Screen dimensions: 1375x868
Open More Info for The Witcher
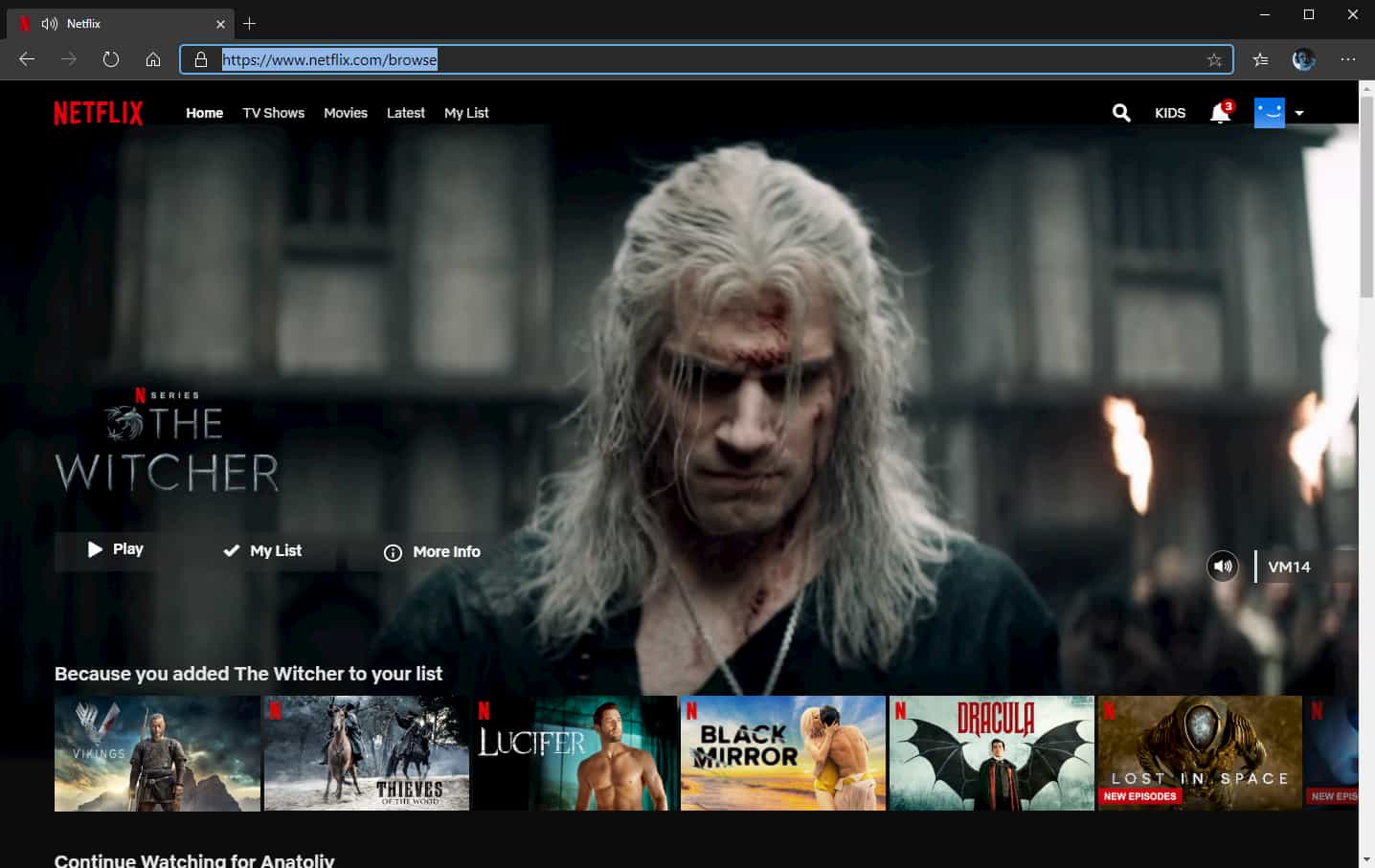click(430, 551)
